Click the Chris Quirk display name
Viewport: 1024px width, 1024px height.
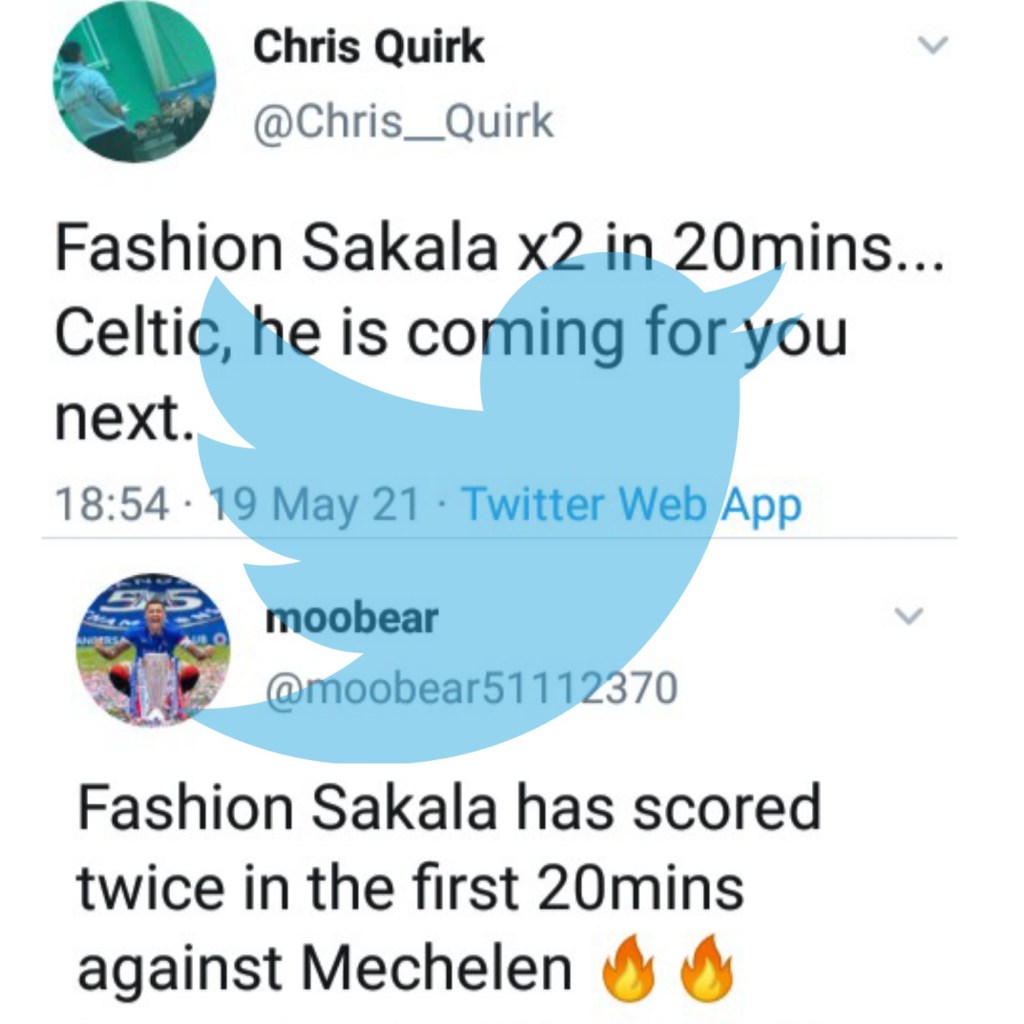pos(368,47)
